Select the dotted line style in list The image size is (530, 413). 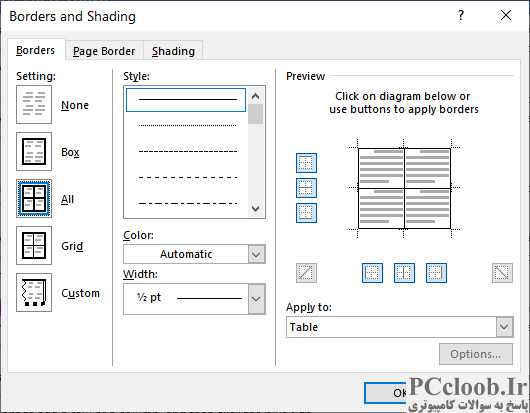coord(187,125)
